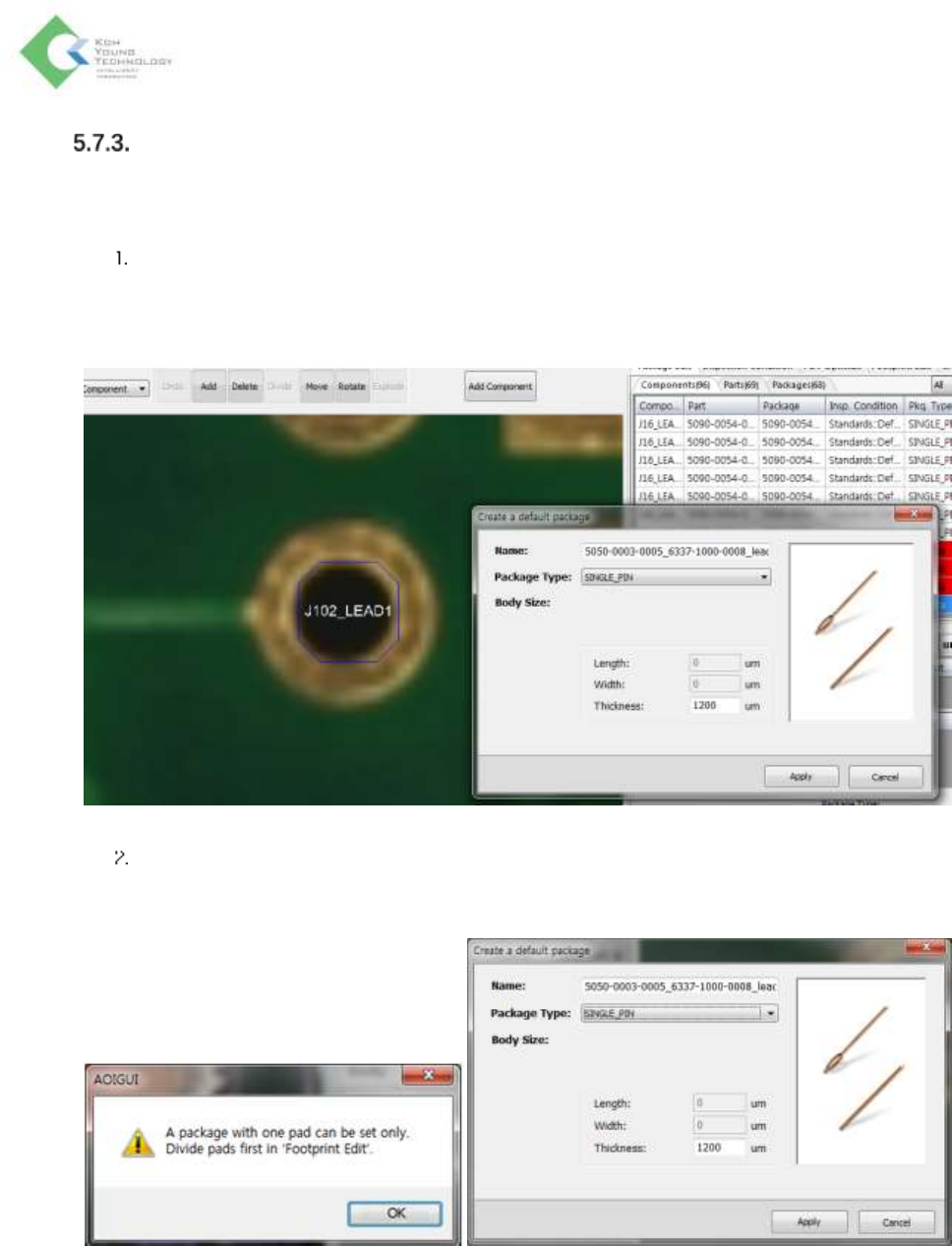This screenshot has height=1246, width=952.
Task: Click Name field in dialog beside AOIGUI warning
Action: [x=680, y=986]
